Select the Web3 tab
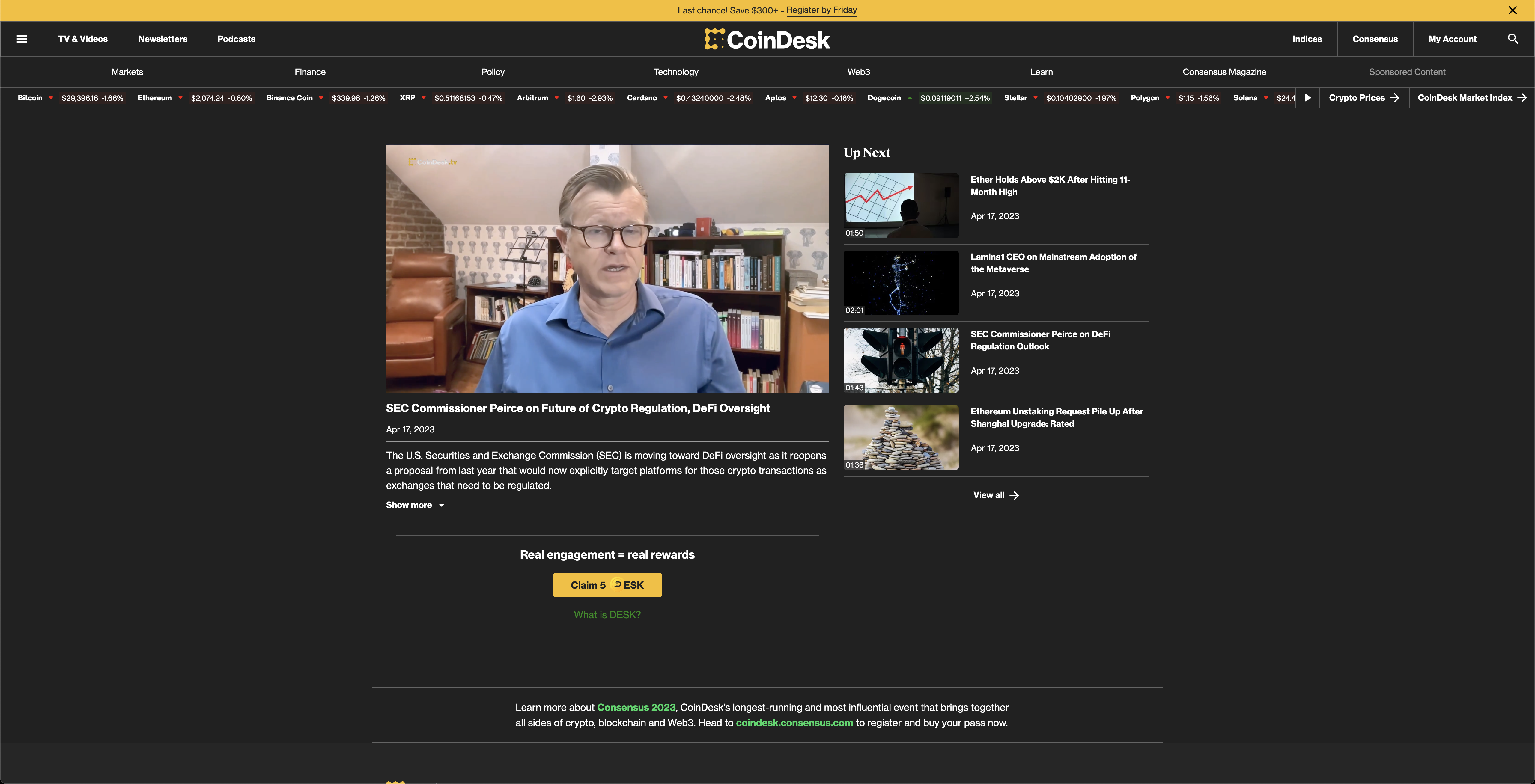1535x784 pixels. click(858, 72)
